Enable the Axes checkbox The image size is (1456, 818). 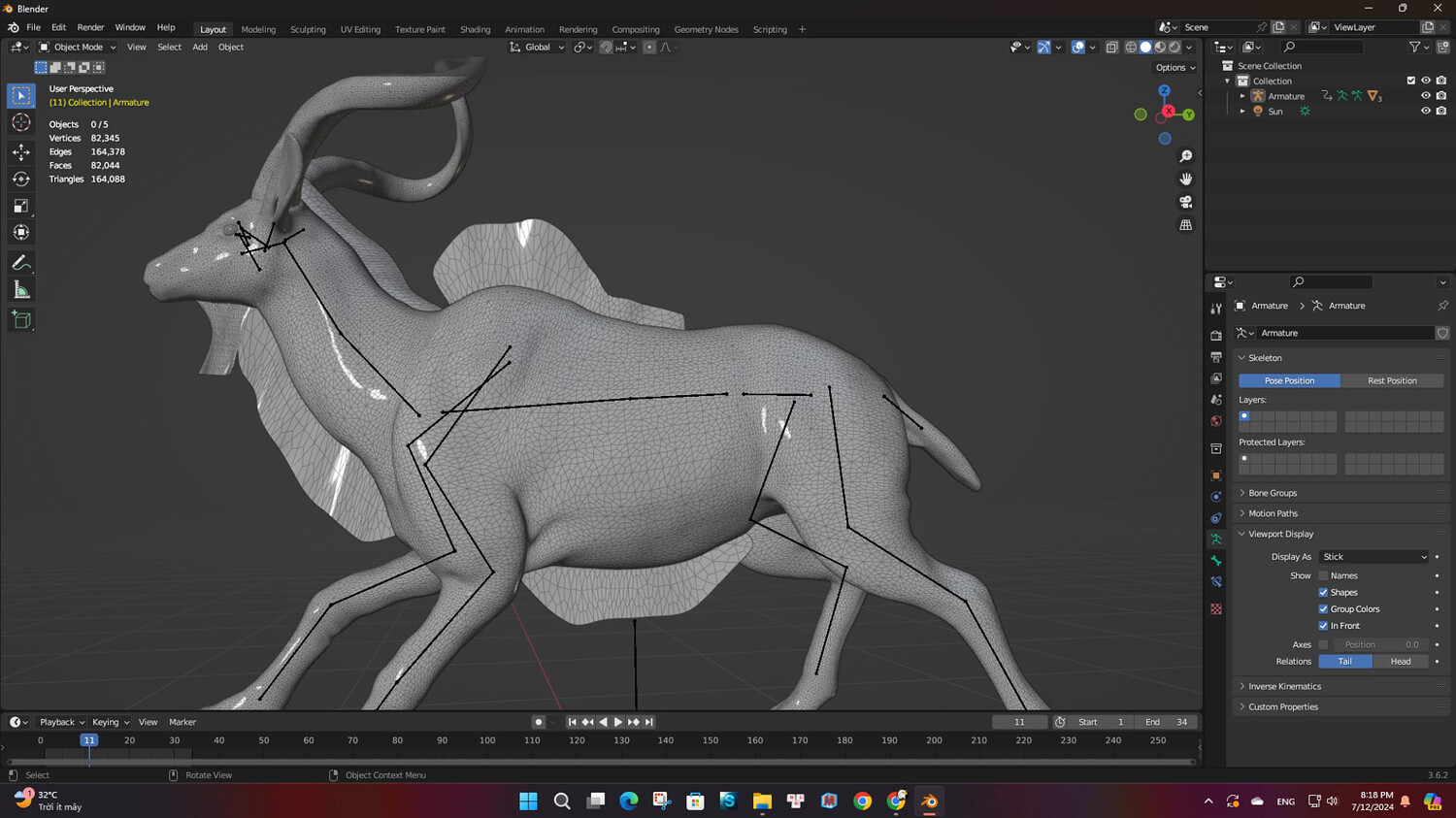pos(1323,645)
